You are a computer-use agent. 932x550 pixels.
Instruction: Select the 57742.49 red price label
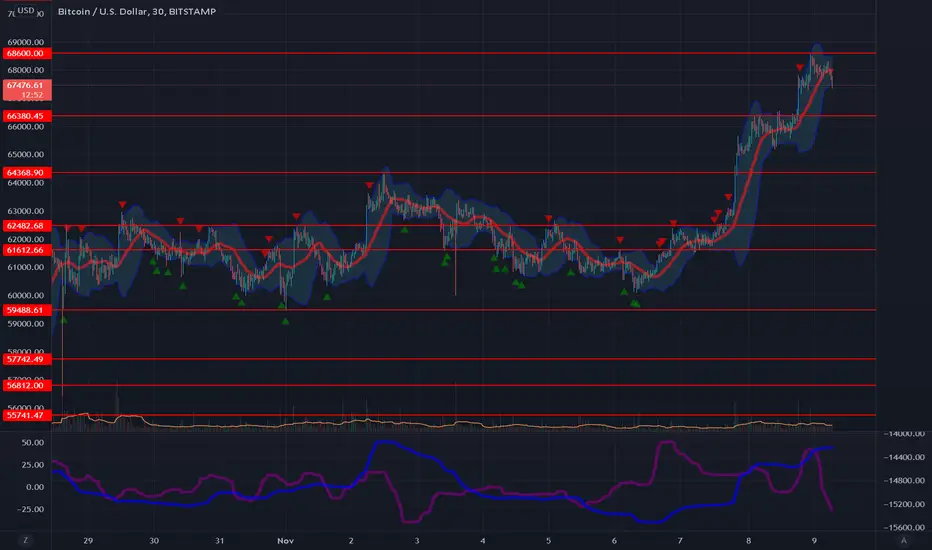point(27,359)
